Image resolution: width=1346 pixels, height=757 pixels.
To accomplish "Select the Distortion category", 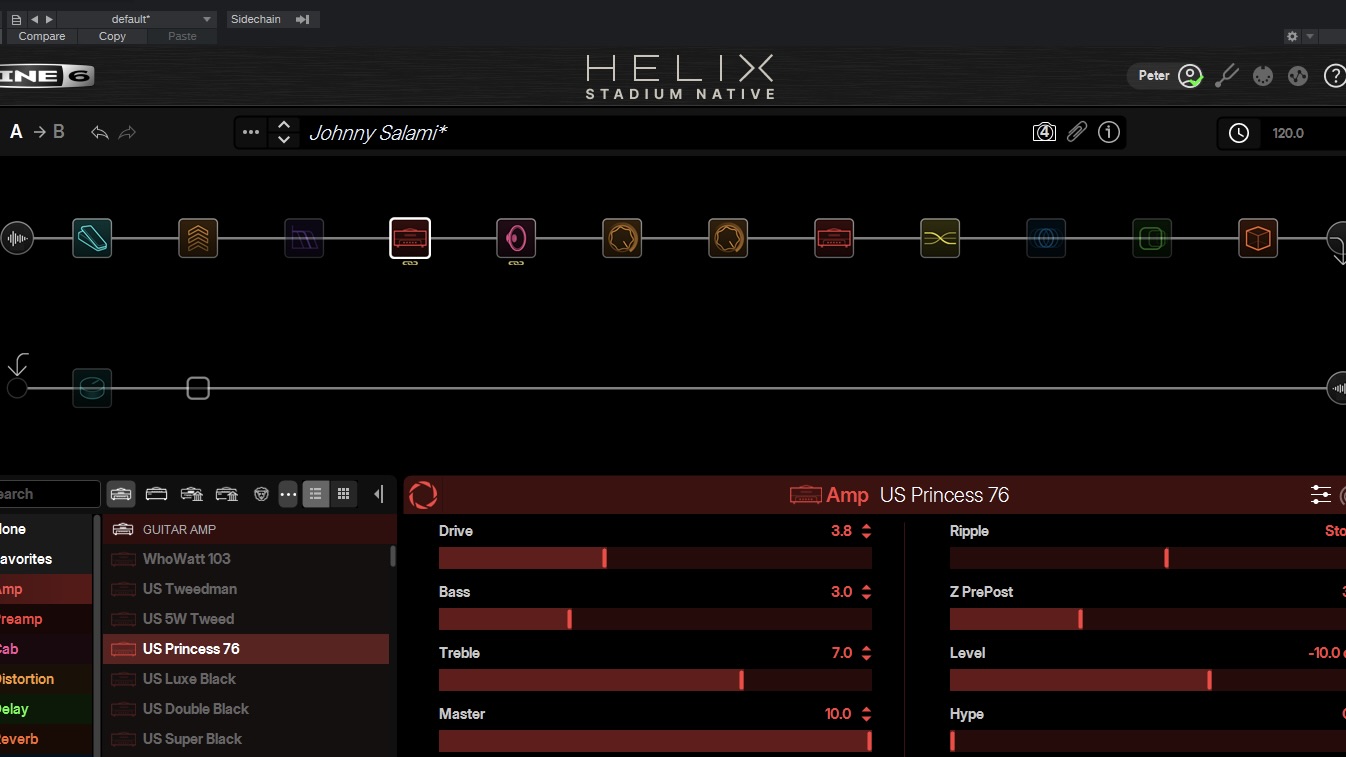I will point(46,679).
